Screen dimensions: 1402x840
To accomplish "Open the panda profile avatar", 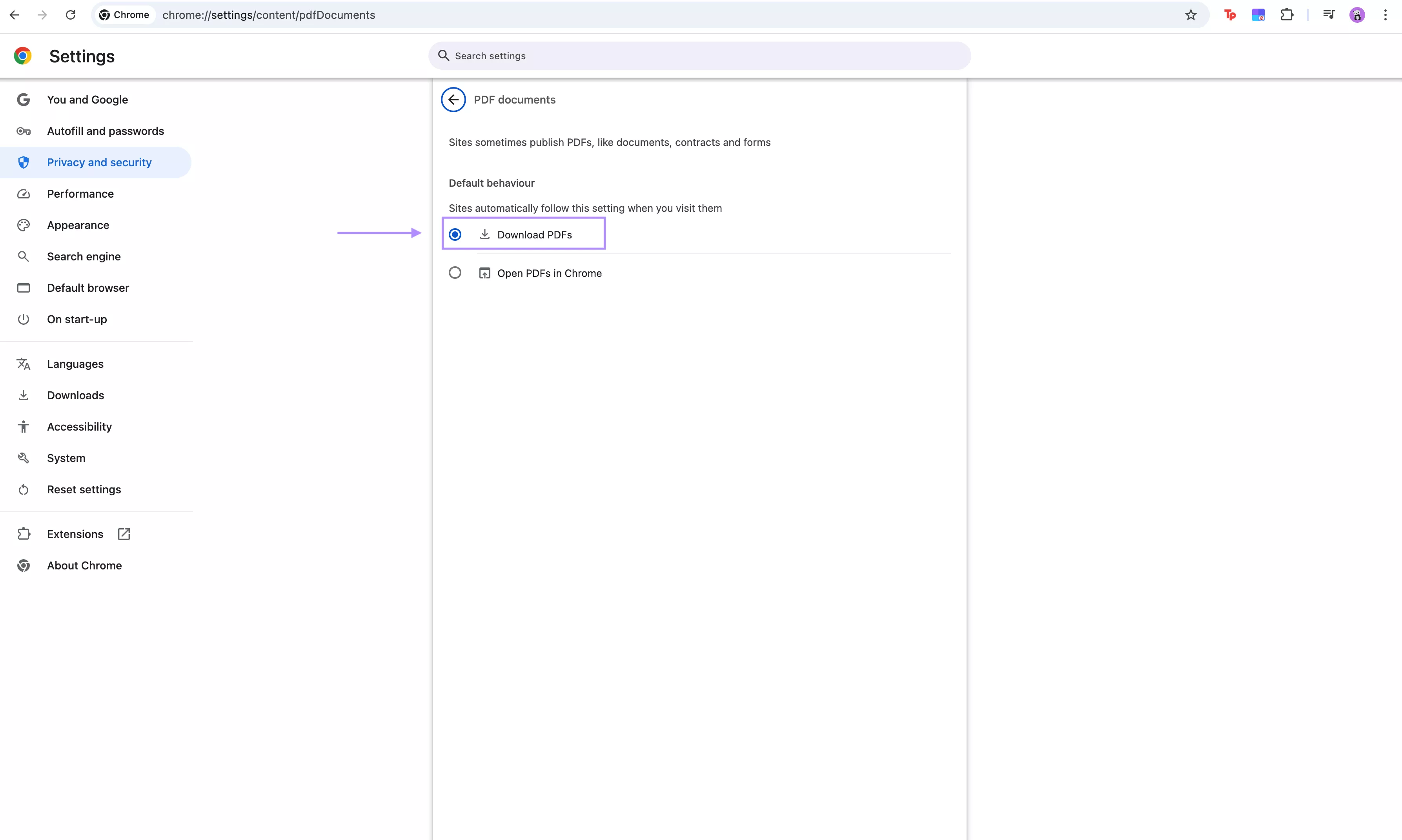I will coord(1357,15).
